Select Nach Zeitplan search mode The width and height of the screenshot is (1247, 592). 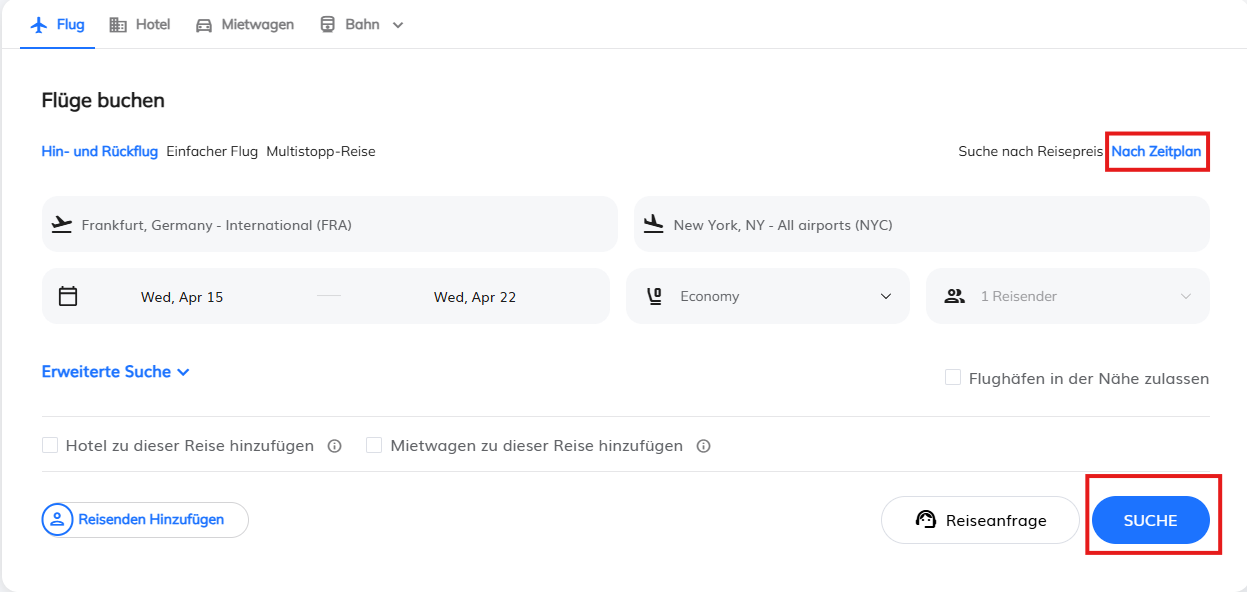pyautogui.click(x=1156, y=152)
